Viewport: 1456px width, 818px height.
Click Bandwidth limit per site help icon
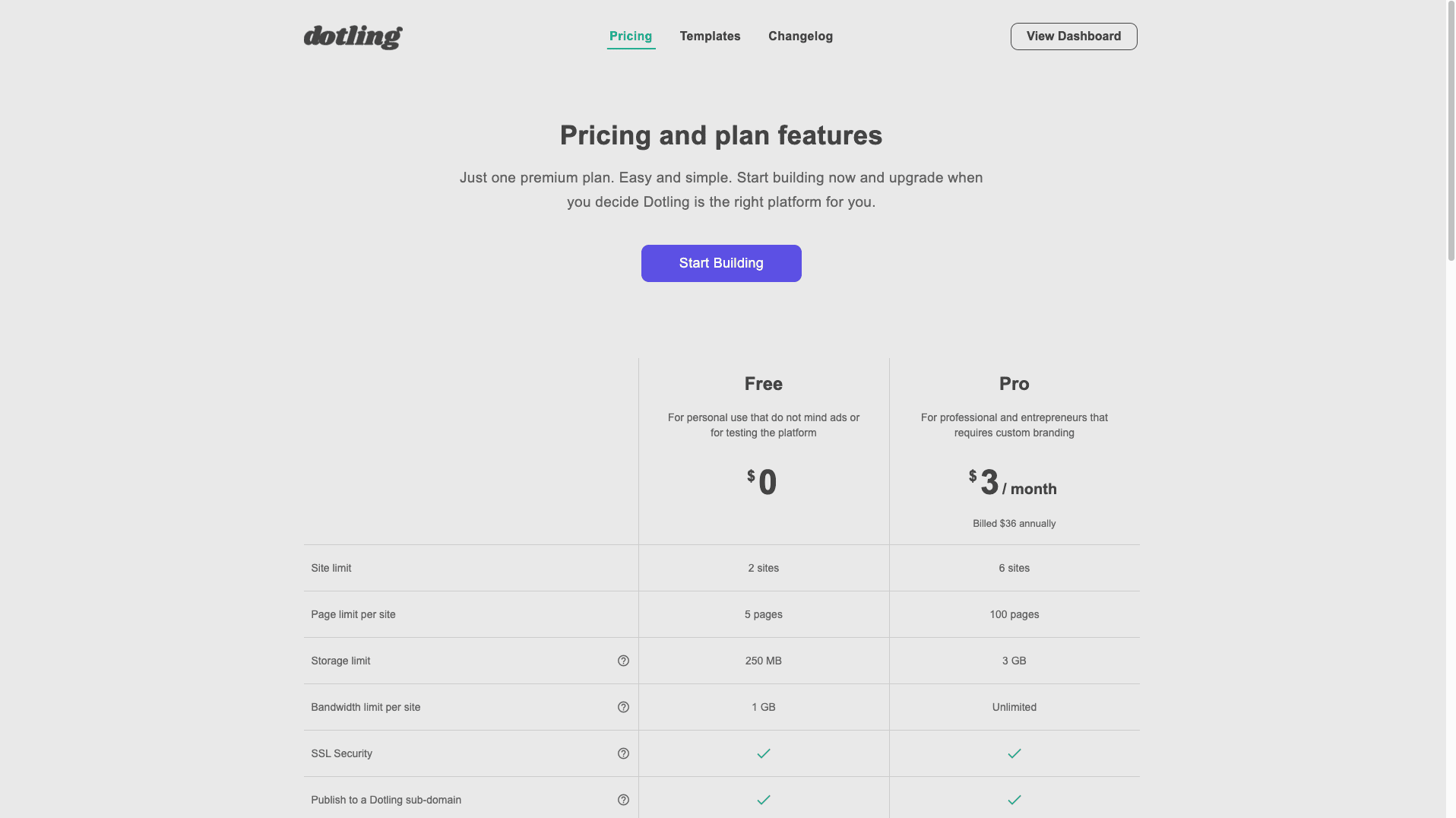(x=623, y=707)
